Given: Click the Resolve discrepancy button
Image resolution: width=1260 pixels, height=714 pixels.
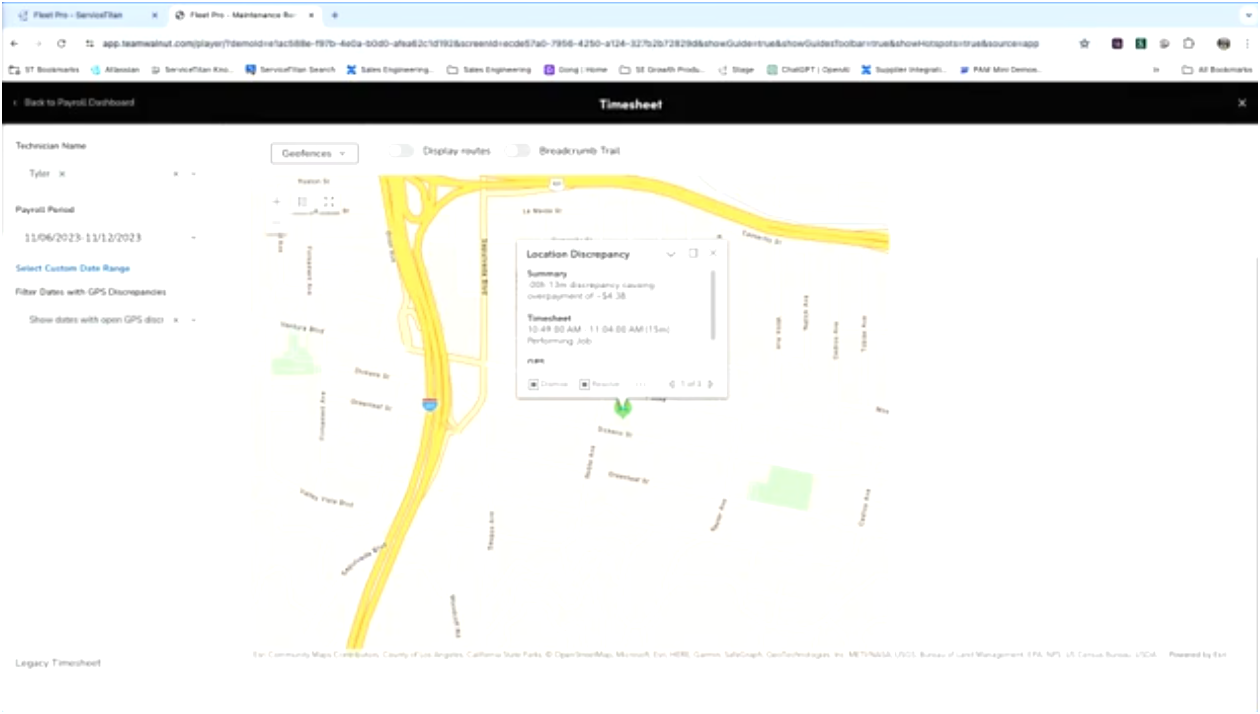Looking at the screenshot, I should (600, 384).
